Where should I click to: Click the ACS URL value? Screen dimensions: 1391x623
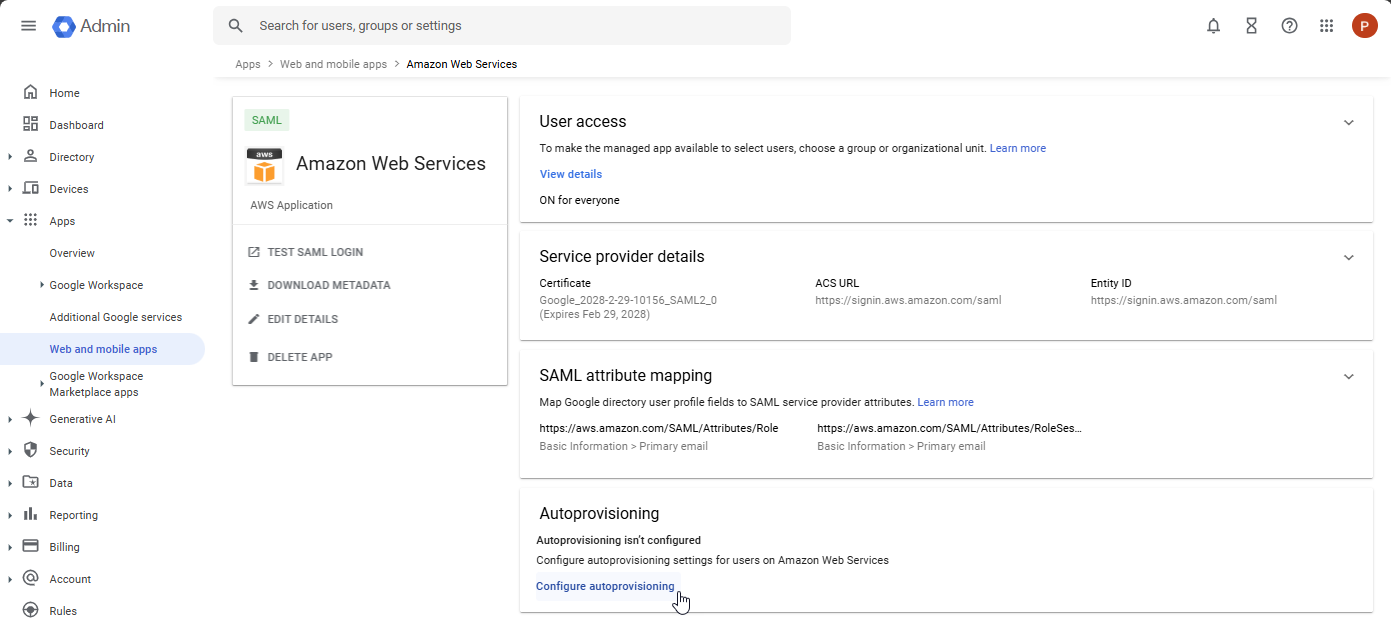[908, 300]
